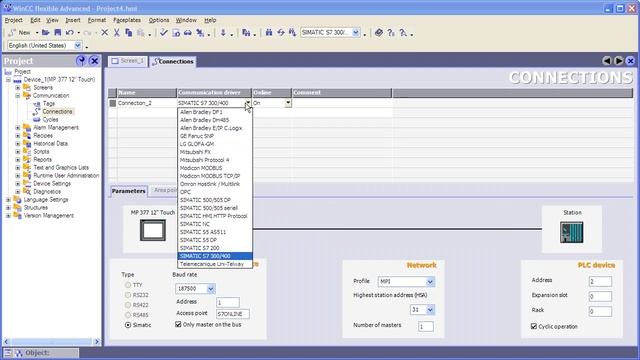Viewport: 640px width, 360px height.
Task: Click the previous tab left arrow icon
Action: 607,61
